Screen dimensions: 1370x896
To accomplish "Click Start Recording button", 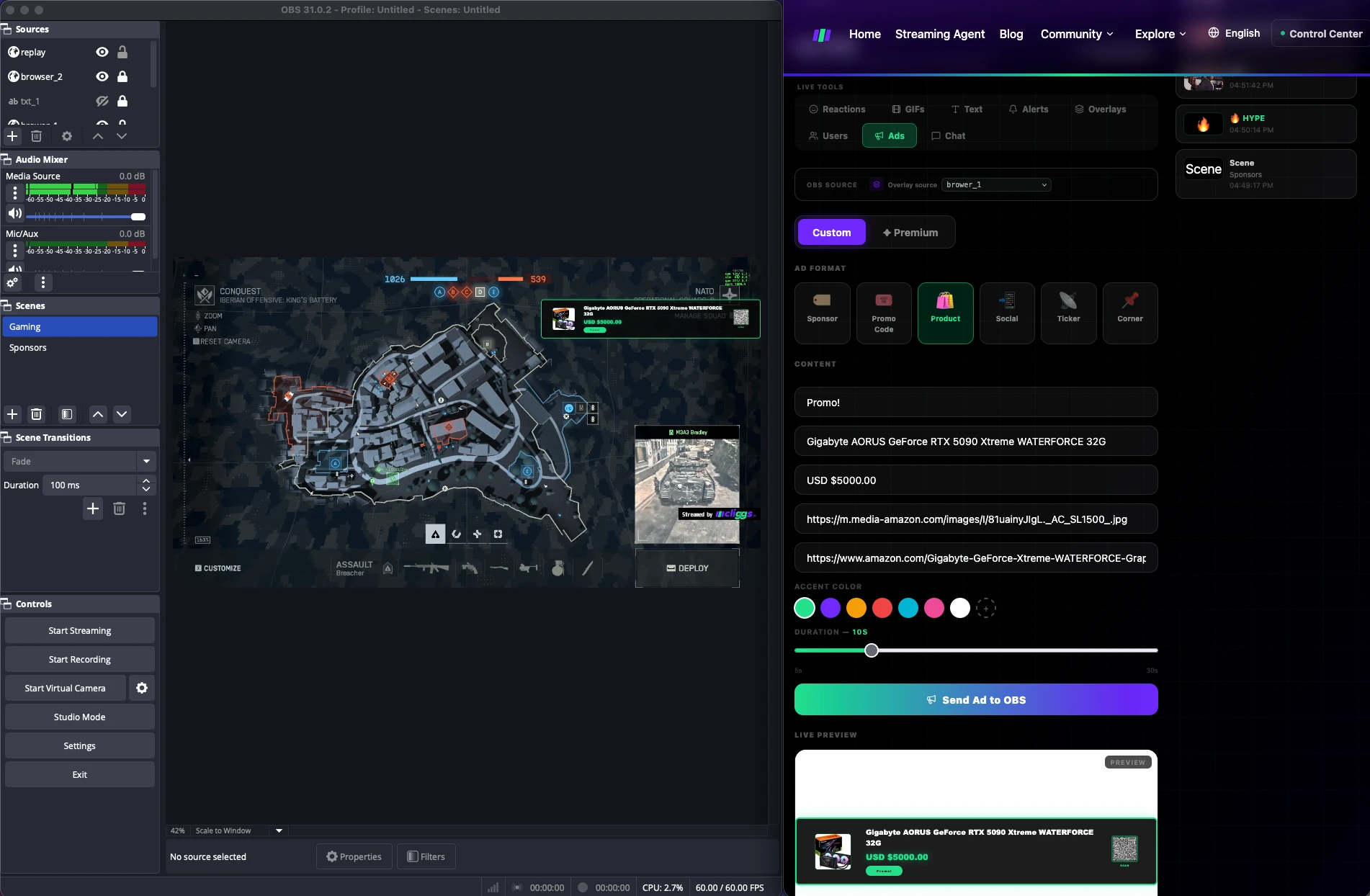I will [x=79, y=659].
